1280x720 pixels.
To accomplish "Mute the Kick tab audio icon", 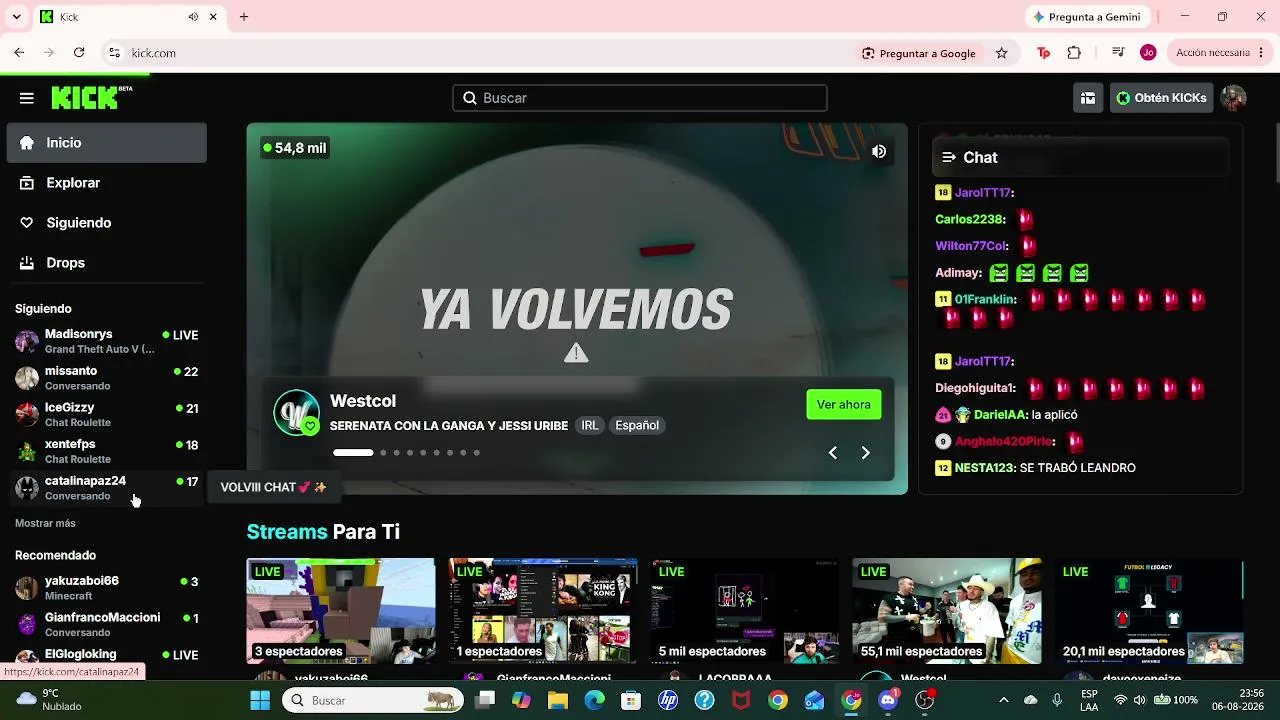I will pyautogui.click(x=193, y=17).
